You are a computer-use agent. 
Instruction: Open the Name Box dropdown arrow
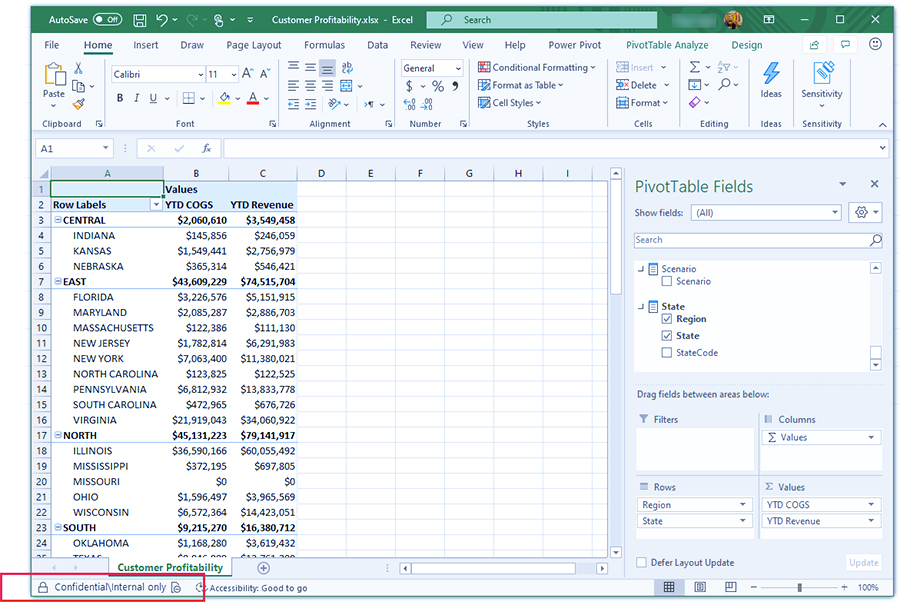coord(106,149)
